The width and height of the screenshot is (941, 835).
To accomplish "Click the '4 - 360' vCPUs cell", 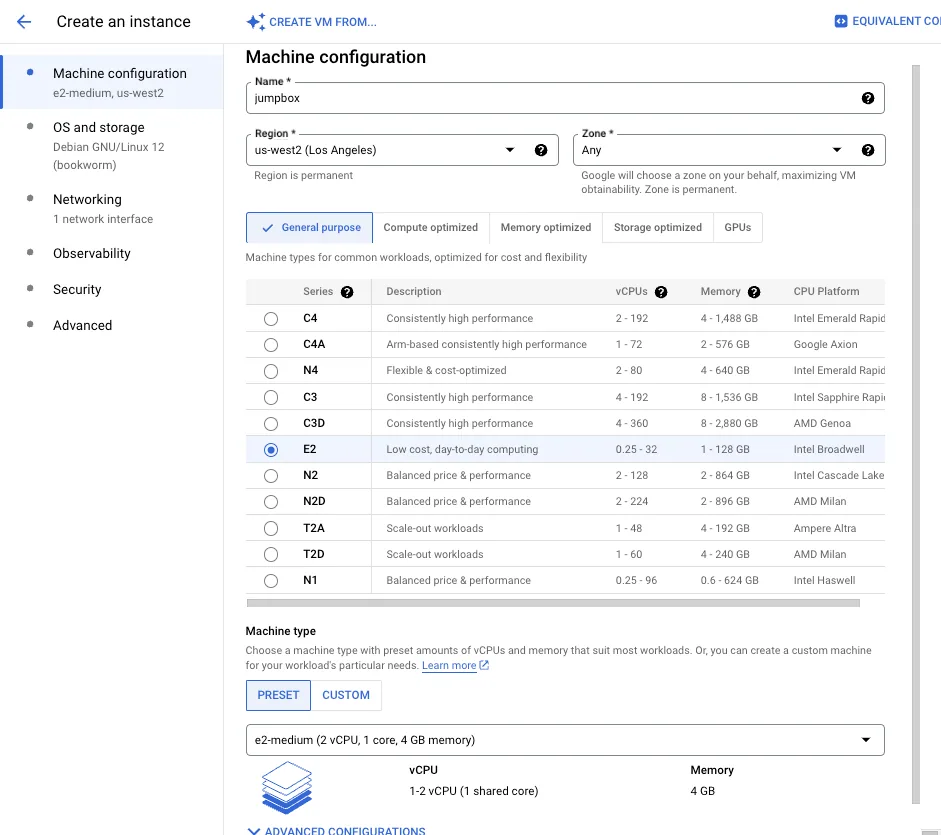I will tap(631, 424).
